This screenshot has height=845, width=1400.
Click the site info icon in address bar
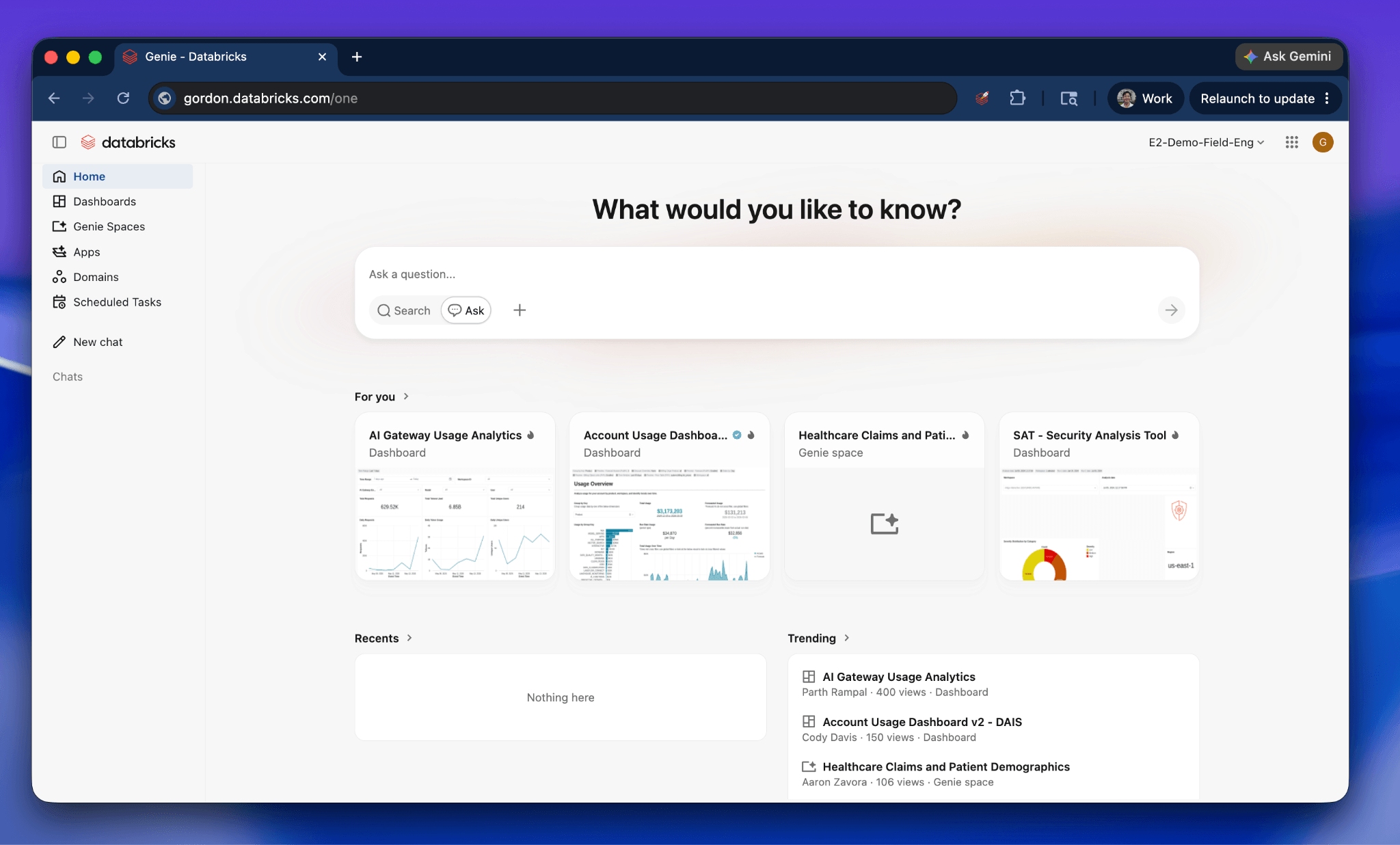165,98
